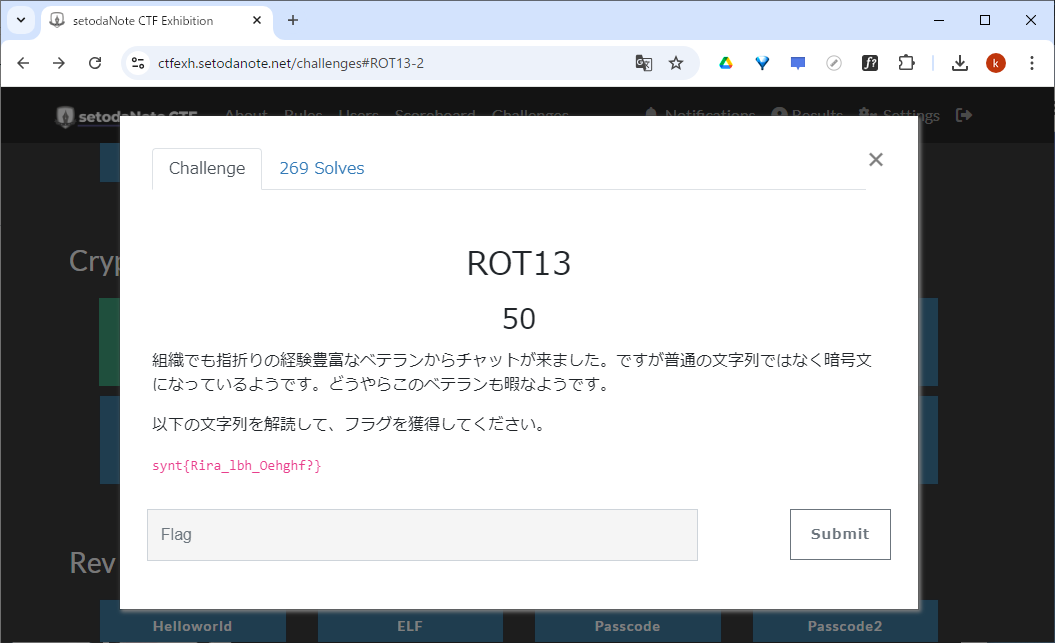
Task: Switch to the Challenge tab
Action: click(206, 168)
